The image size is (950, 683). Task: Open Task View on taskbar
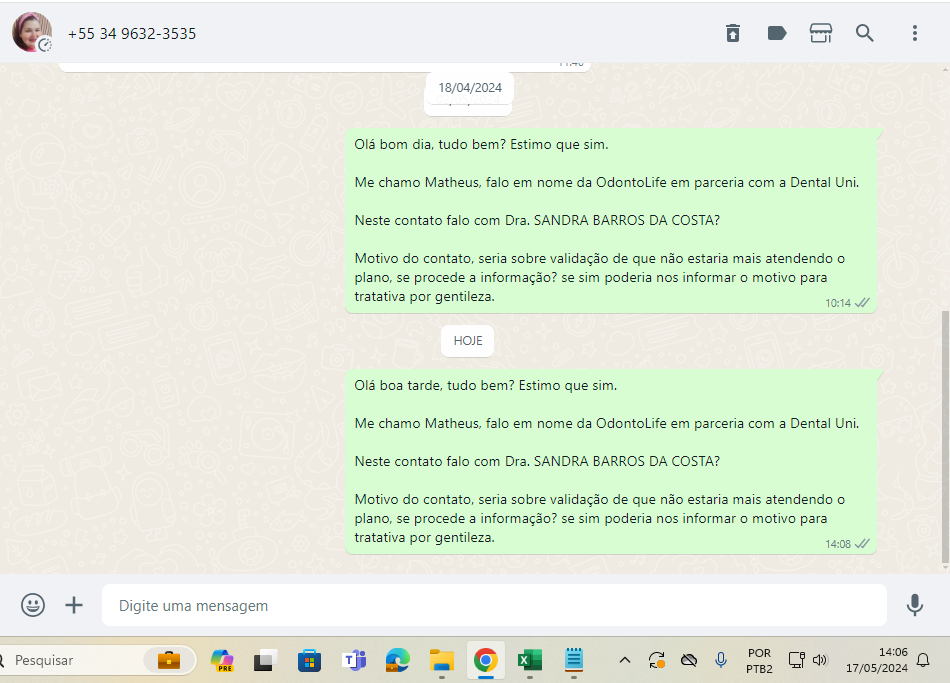[265, 660]
